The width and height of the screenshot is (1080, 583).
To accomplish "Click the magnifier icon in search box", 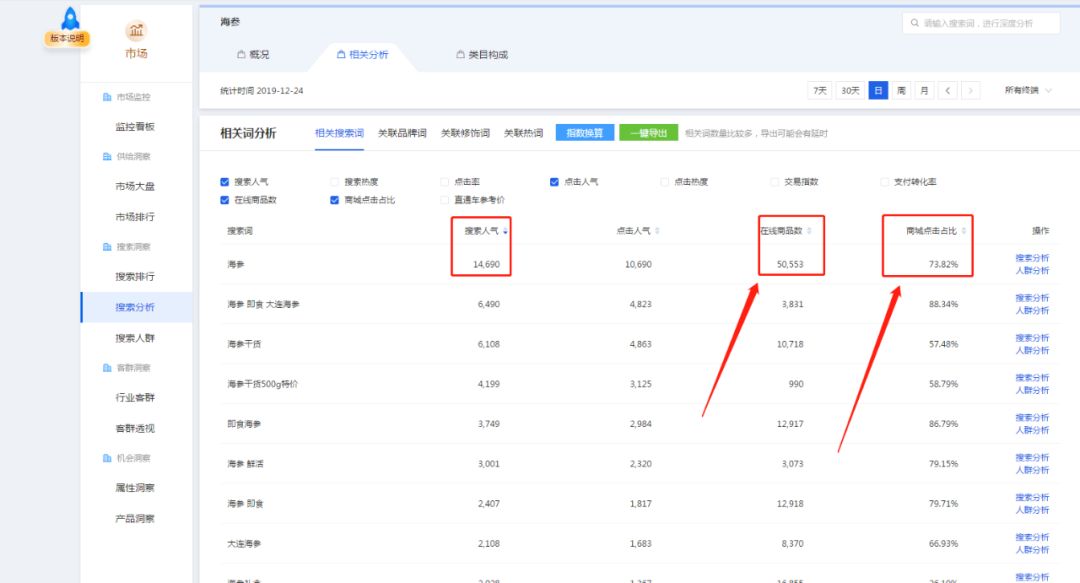I will tap(915, 23).
